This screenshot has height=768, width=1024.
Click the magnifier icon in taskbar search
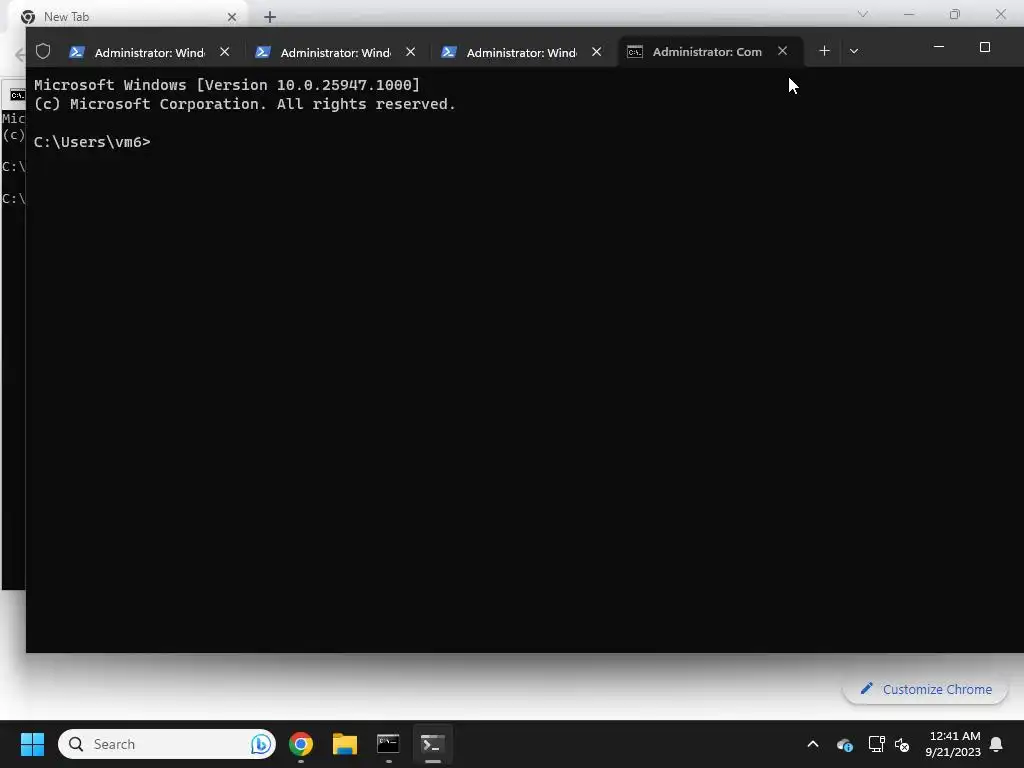point(76,744)
